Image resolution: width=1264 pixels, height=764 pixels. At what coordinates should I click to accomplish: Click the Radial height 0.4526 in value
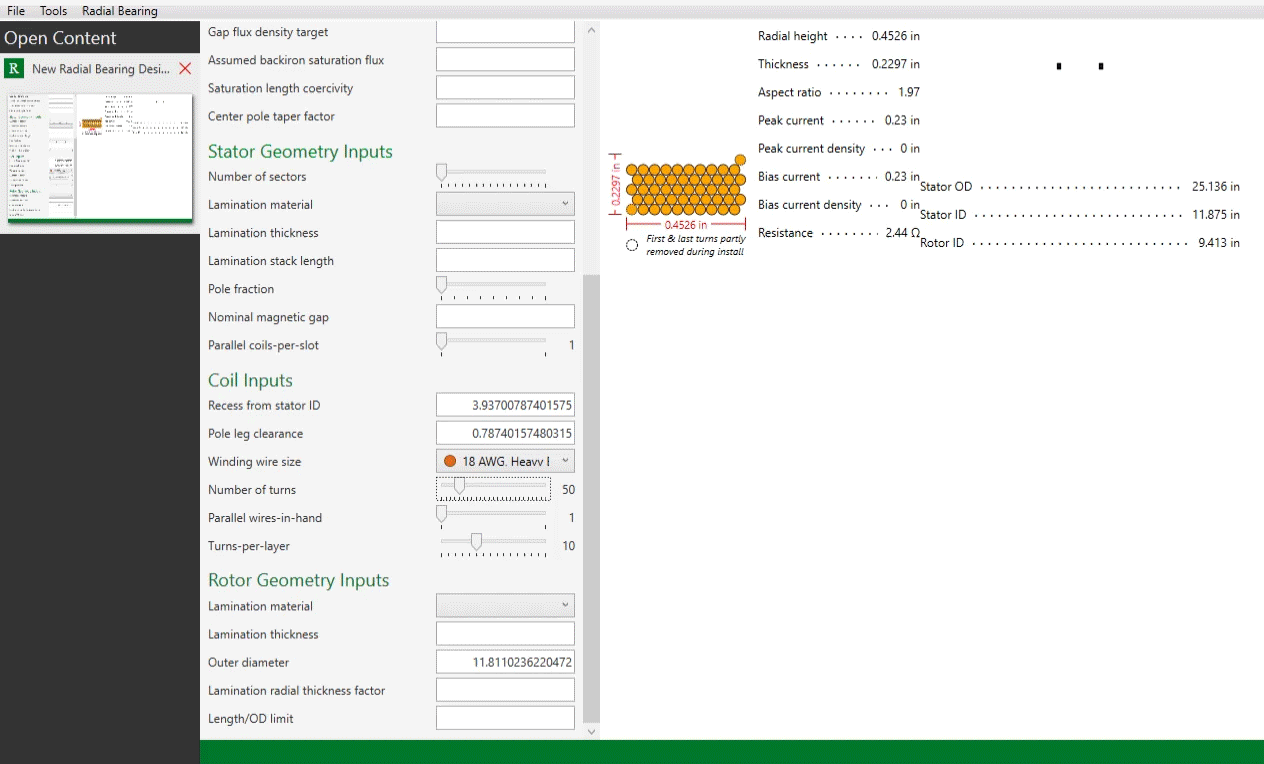tap(896, 36)
